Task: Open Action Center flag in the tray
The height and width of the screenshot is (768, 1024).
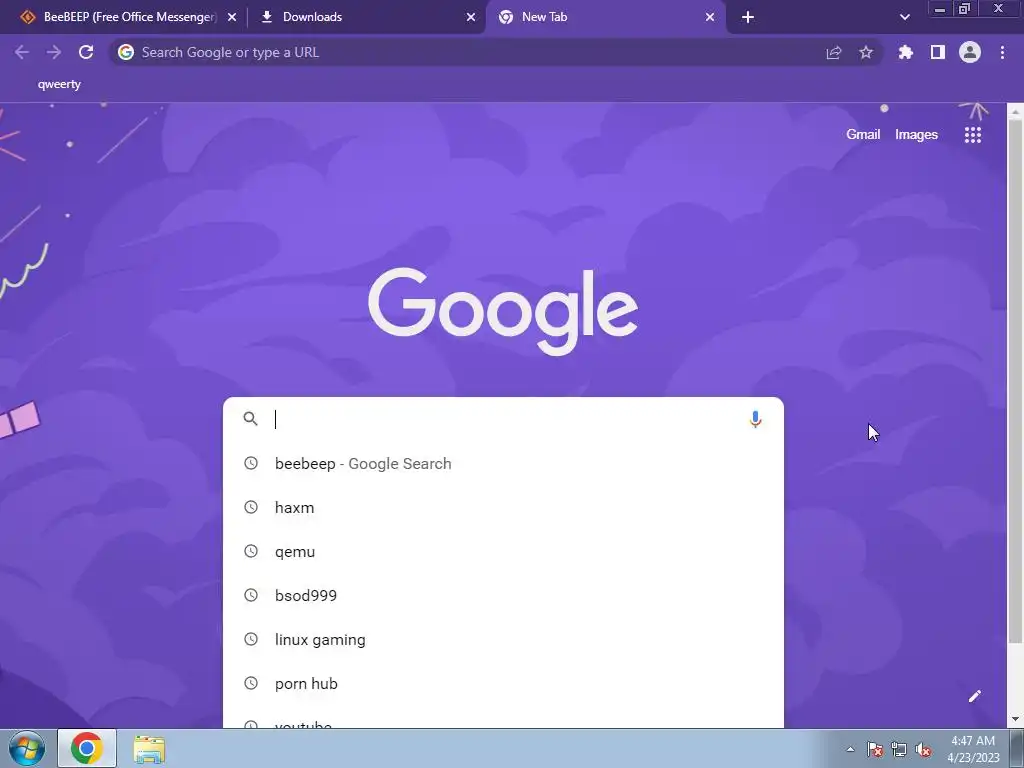Action: 874,749
